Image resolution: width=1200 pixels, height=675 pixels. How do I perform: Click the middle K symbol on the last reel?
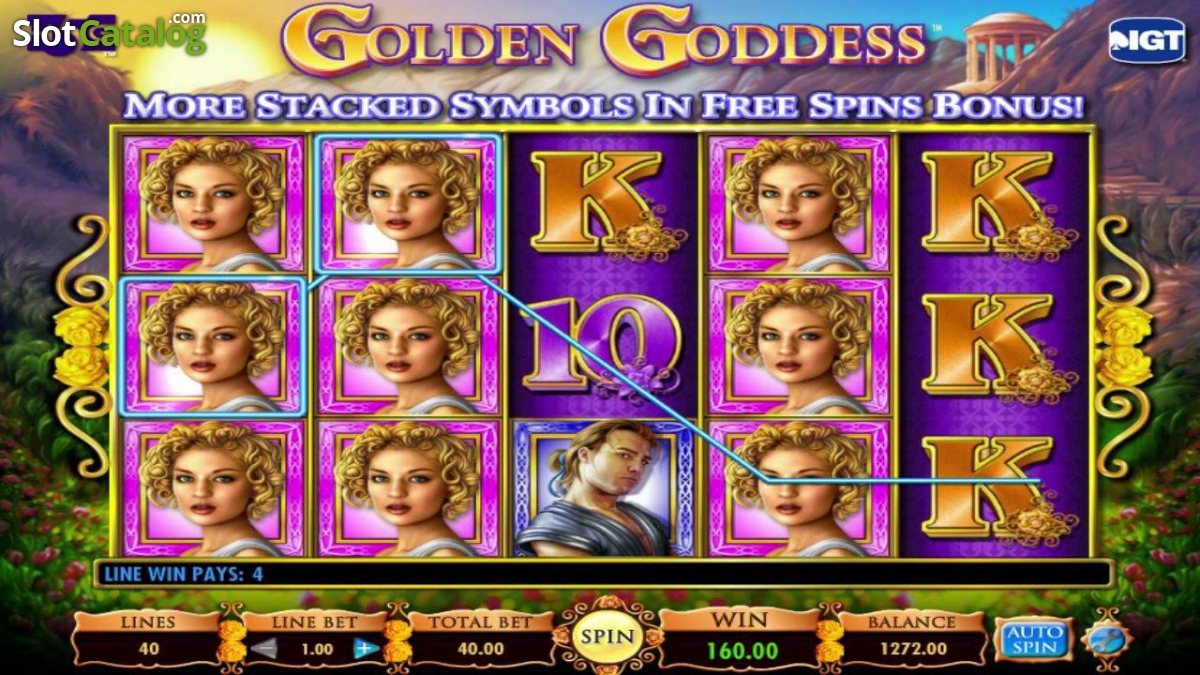point(994,347)
